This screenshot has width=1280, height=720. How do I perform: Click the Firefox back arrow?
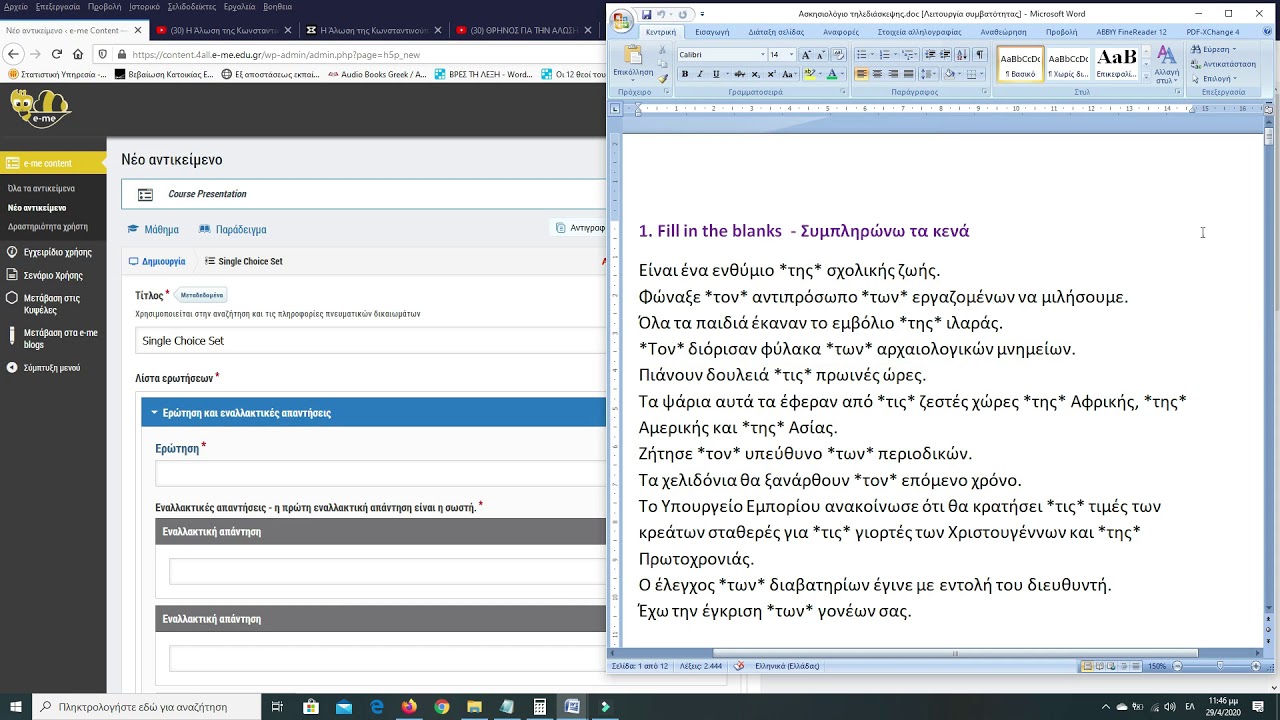[x=13, y=54]
